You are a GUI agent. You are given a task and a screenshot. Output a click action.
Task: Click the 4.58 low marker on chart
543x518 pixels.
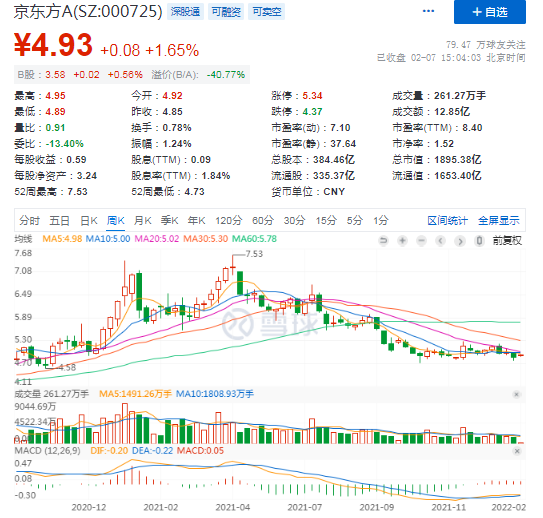click(x=67, y=367)
